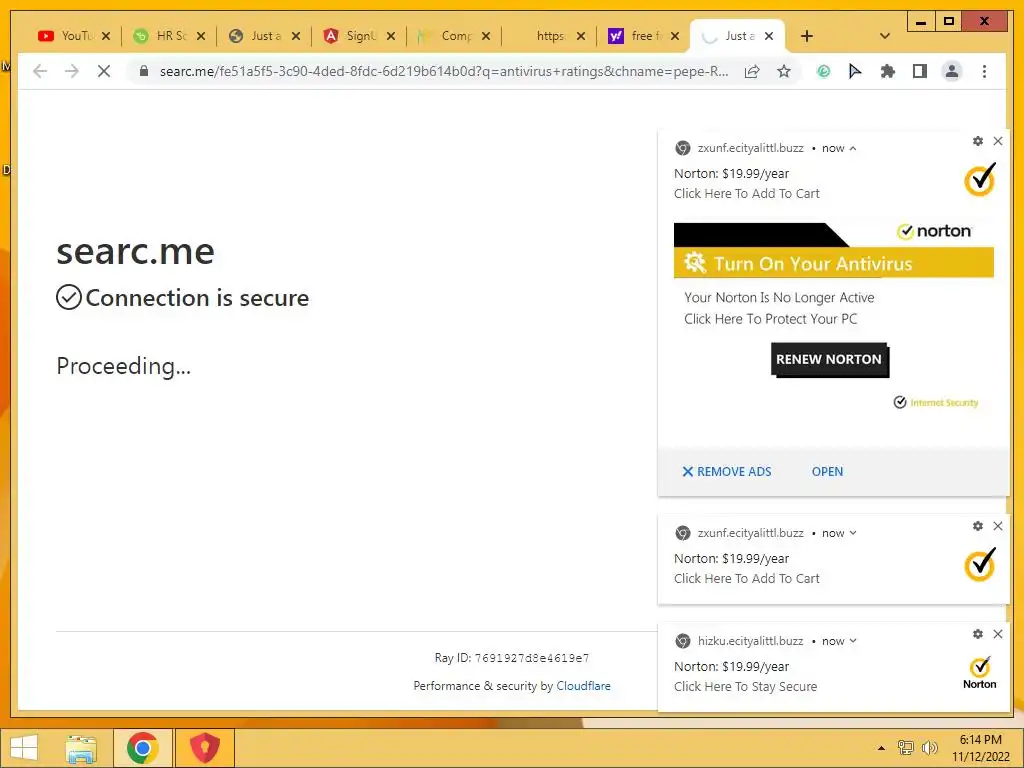Open File Explorer from the taskbar

pos(82,748)
